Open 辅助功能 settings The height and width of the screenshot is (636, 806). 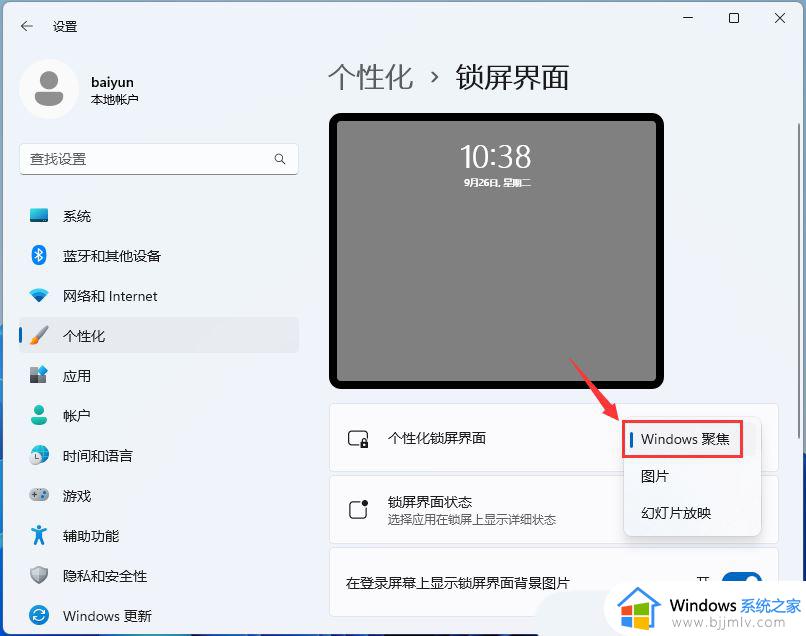pos(159,535)
